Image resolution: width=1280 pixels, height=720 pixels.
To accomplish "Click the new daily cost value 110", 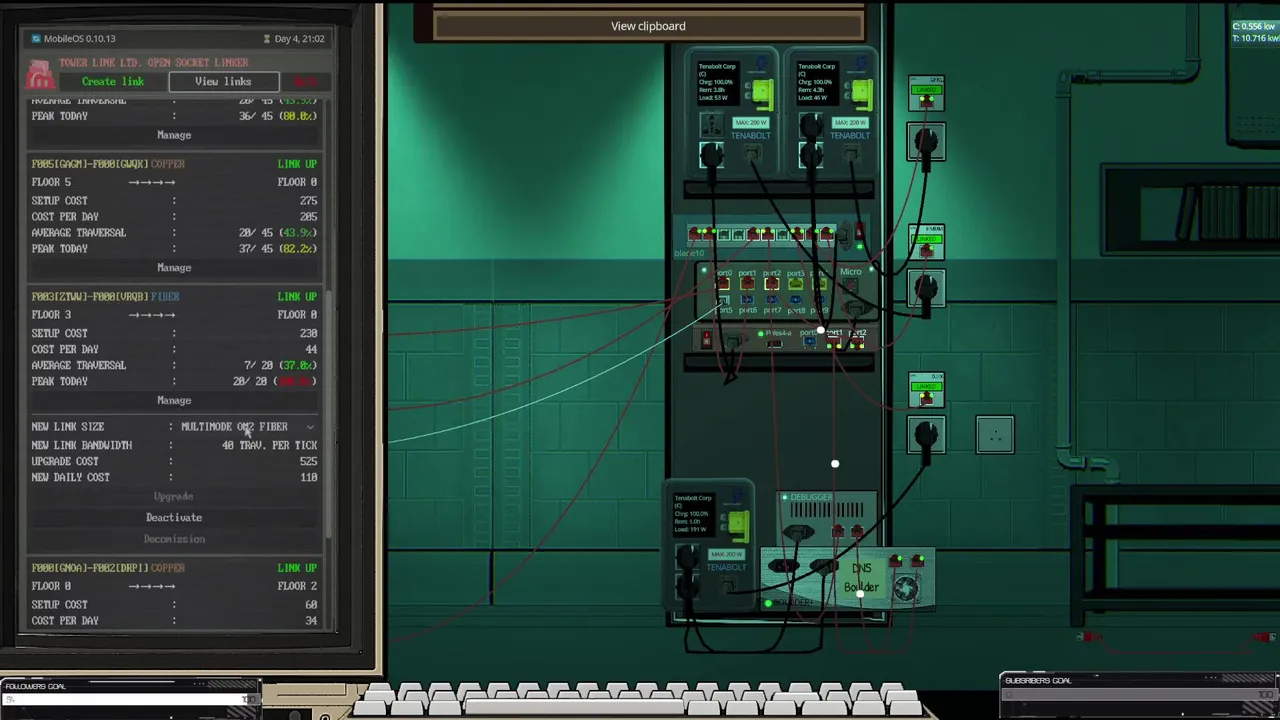I will 308,478.
